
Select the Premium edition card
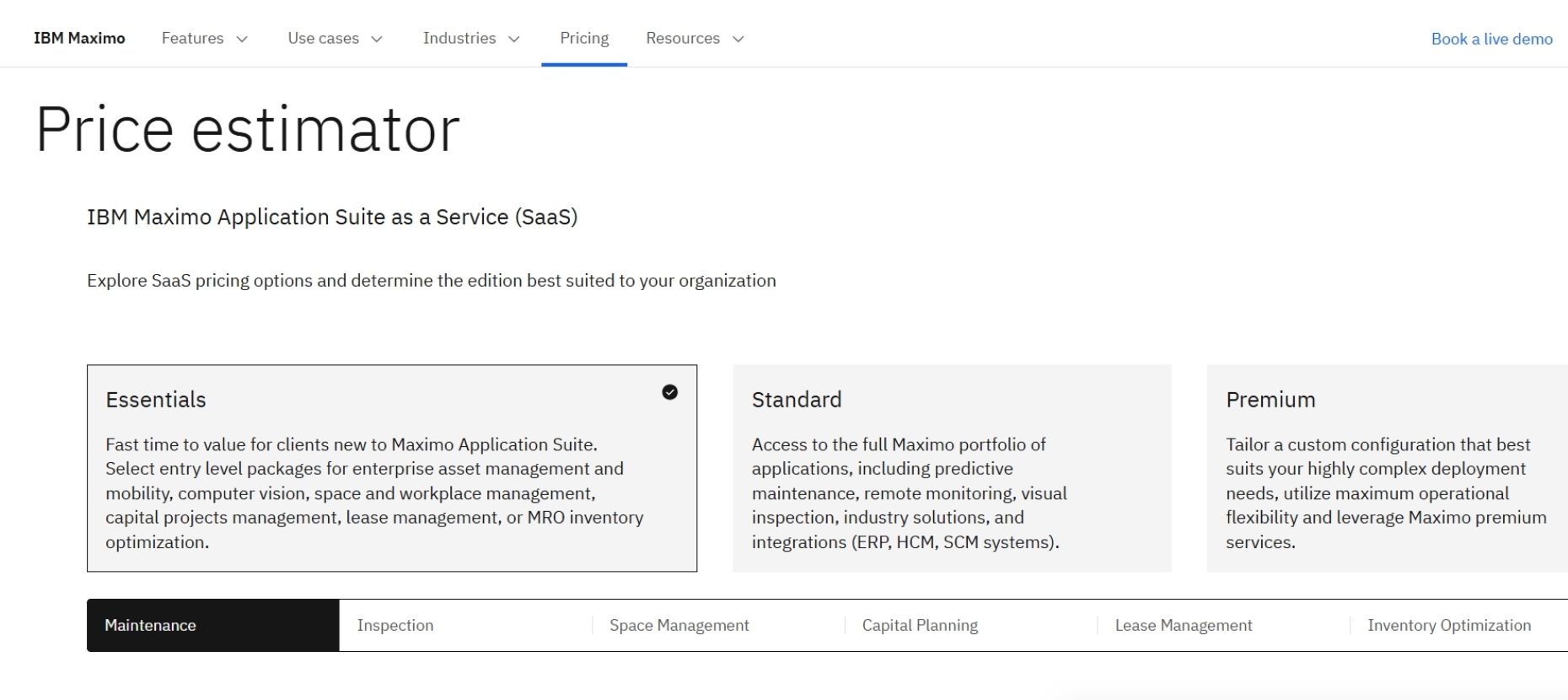coord(1388,468)
